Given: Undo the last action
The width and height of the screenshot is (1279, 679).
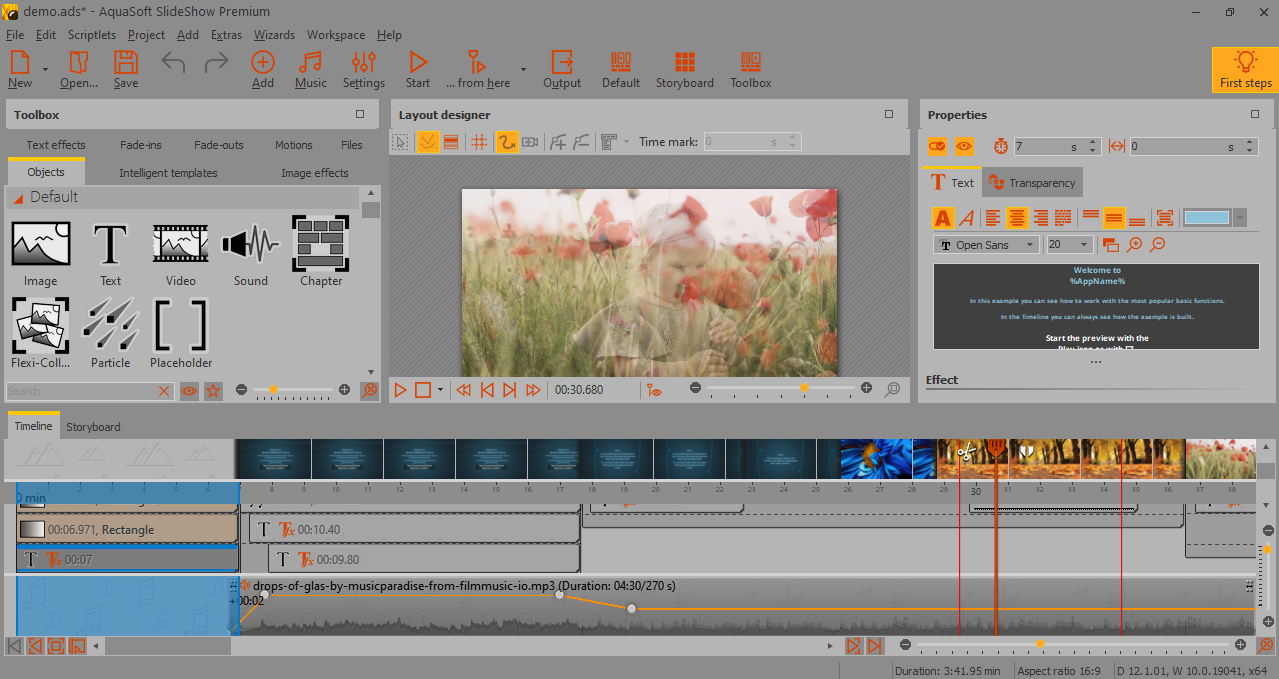Looking at the screenshot, I should coord(173,63).
